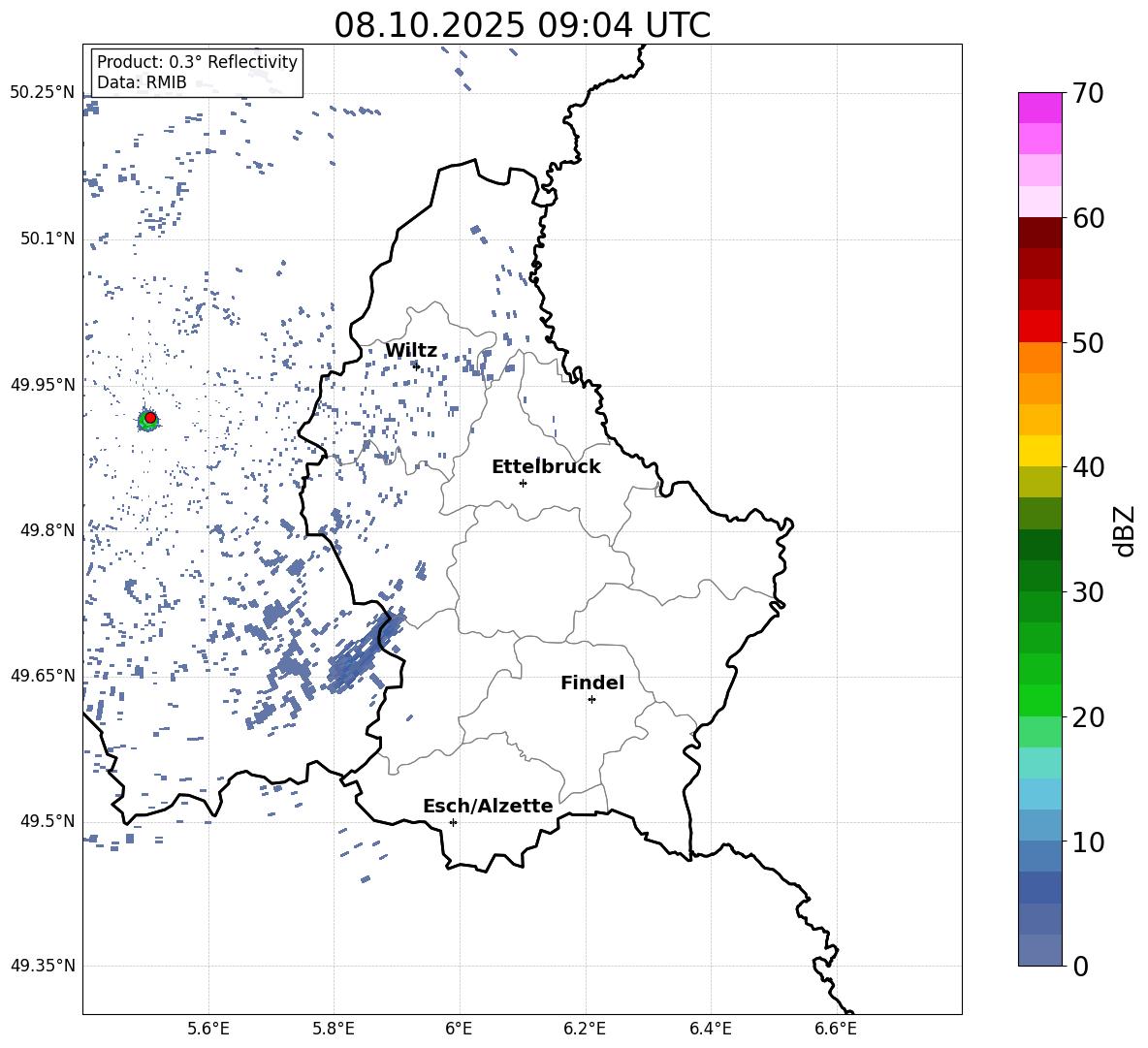Pick the dark maroon colorbar segment below 60
This screenshot has height=1048, width=1148.
pyautogui.click(x=1040, y=233)
